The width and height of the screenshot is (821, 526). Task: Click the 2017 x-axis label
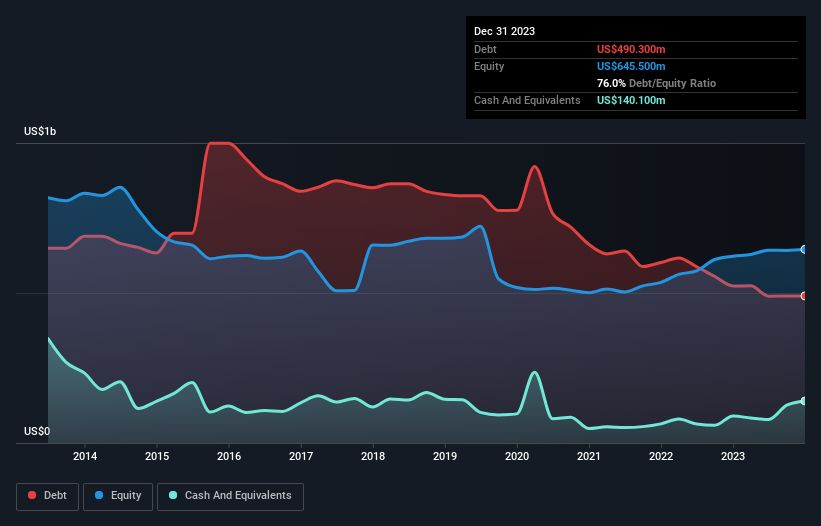[301, 456]
